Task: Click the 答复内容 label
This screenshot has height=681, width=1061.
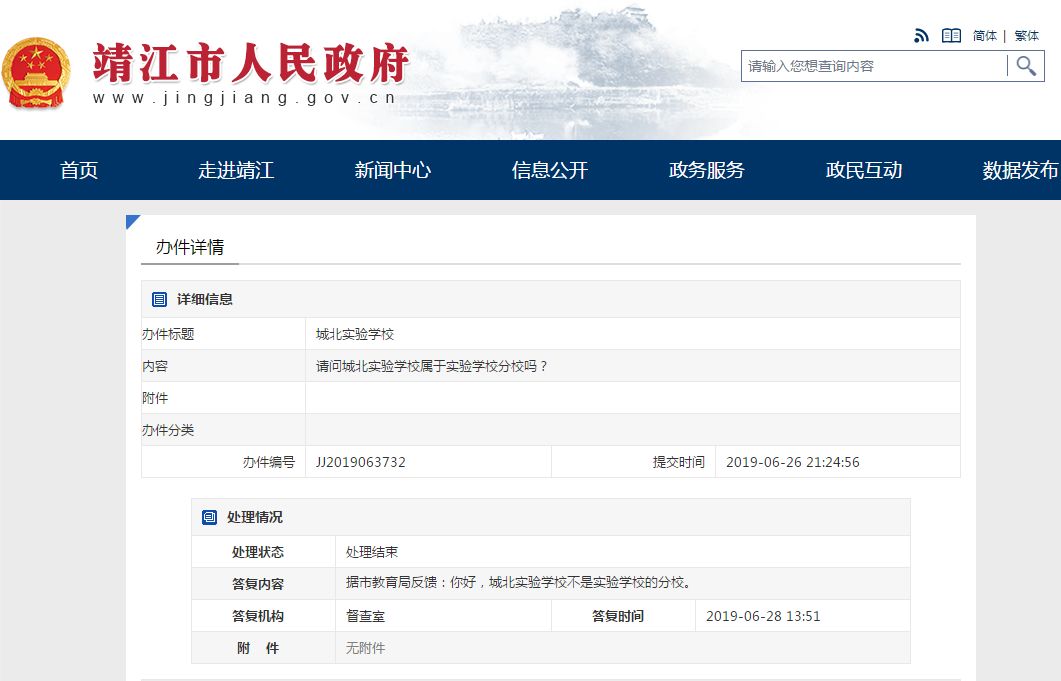Action: [258, 584]
